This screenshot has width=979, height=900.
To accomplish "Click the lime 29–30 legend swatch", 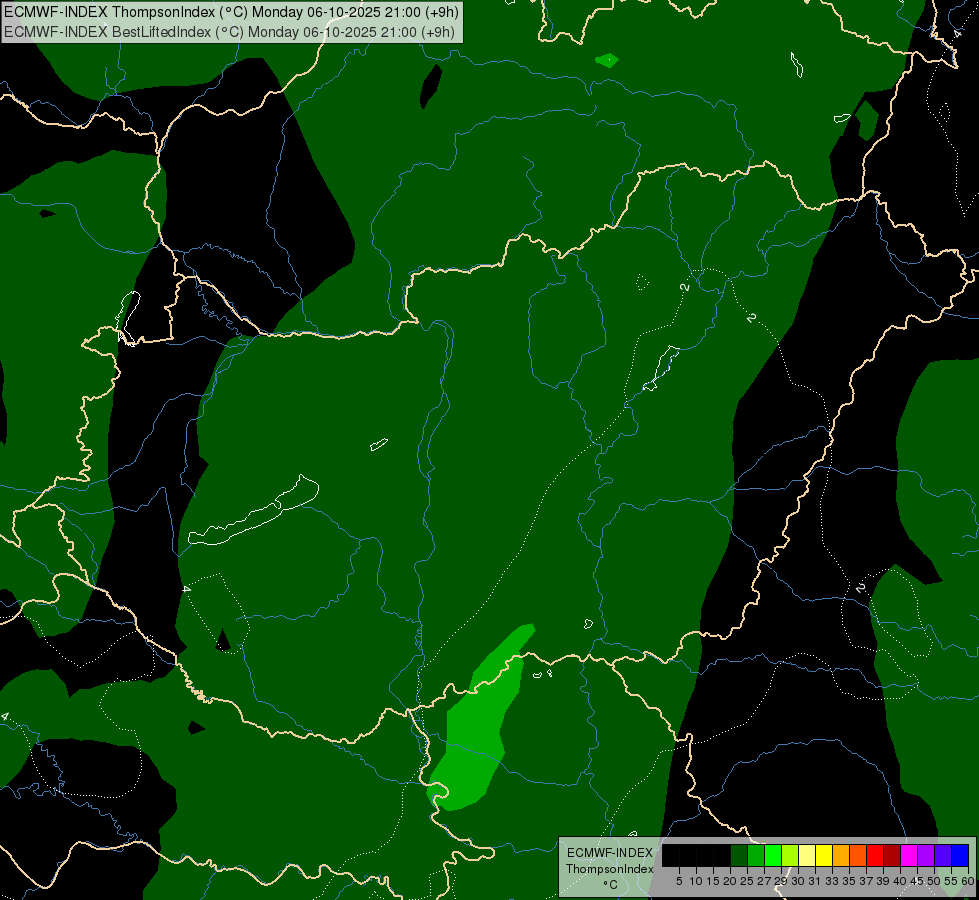I will [790, 855].
